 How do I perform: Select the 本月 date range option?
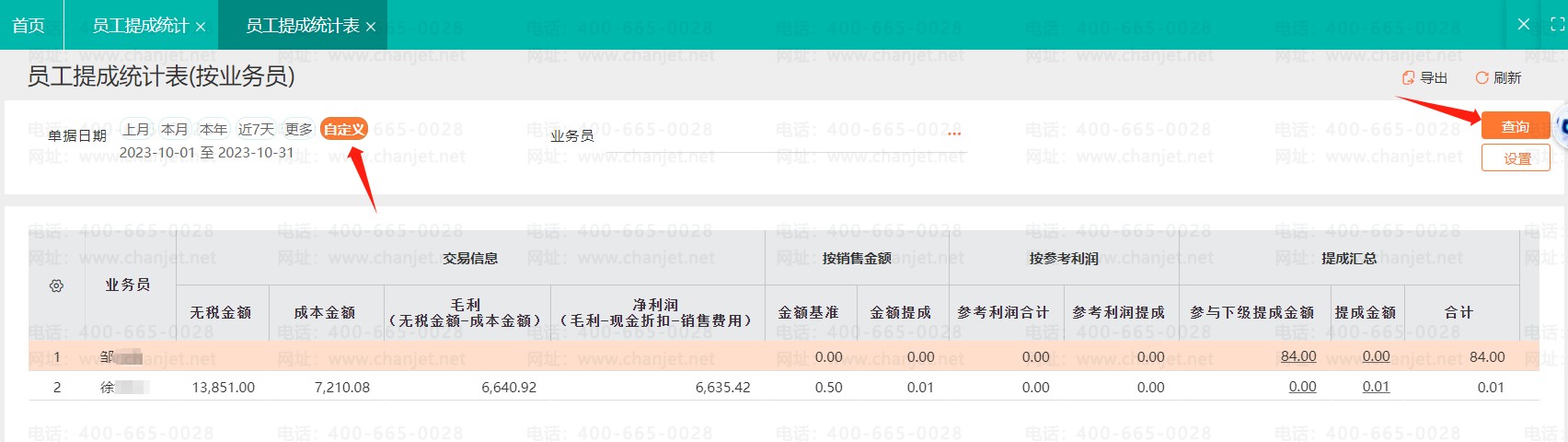click(175, 130)
